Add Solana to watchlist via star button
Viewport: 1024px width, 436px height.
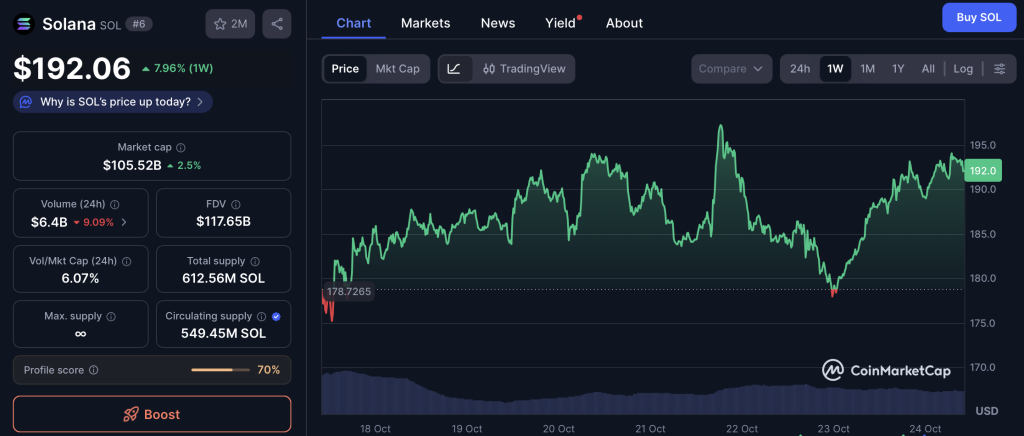(x=230, y=24)
